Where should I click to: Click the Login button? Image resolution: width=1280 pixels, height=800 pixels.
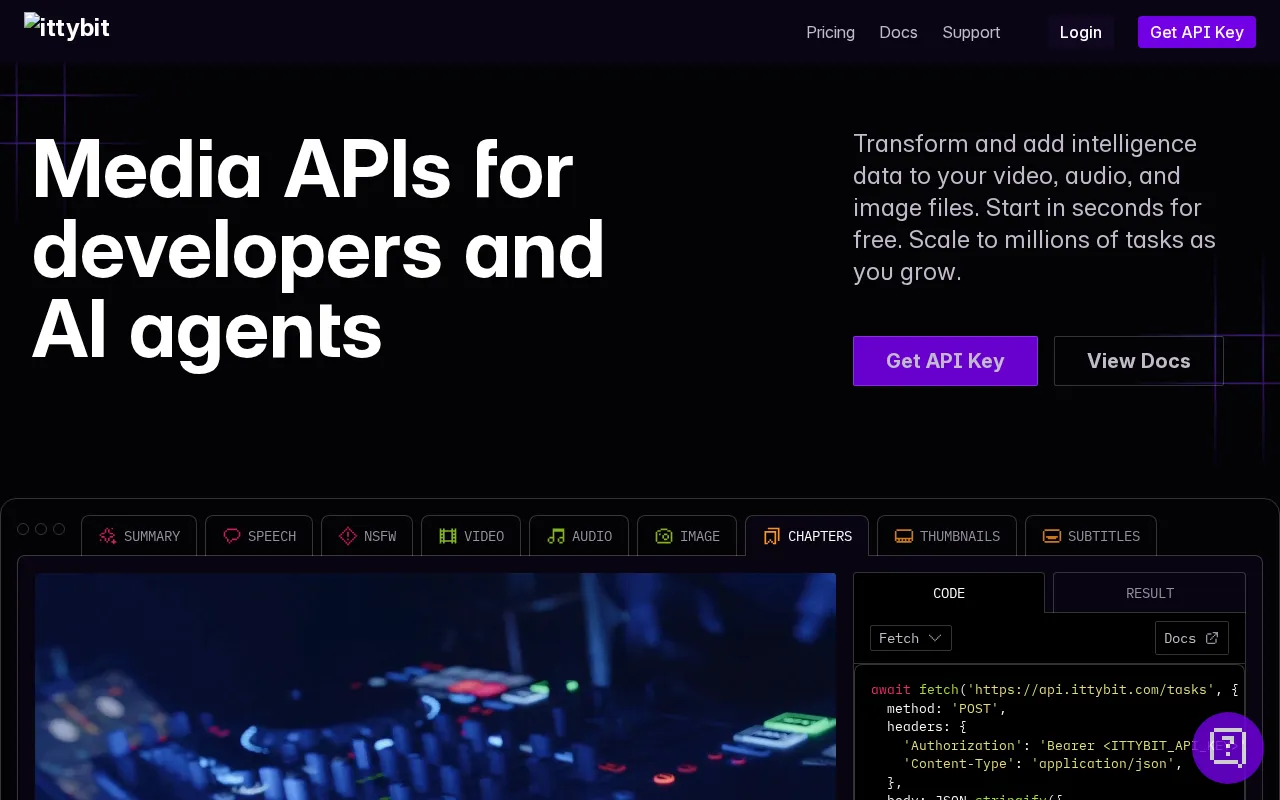coord(1081,32)
